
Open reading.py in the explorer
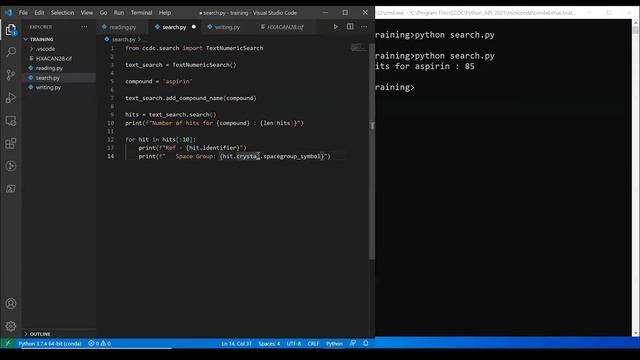[49, 68]
